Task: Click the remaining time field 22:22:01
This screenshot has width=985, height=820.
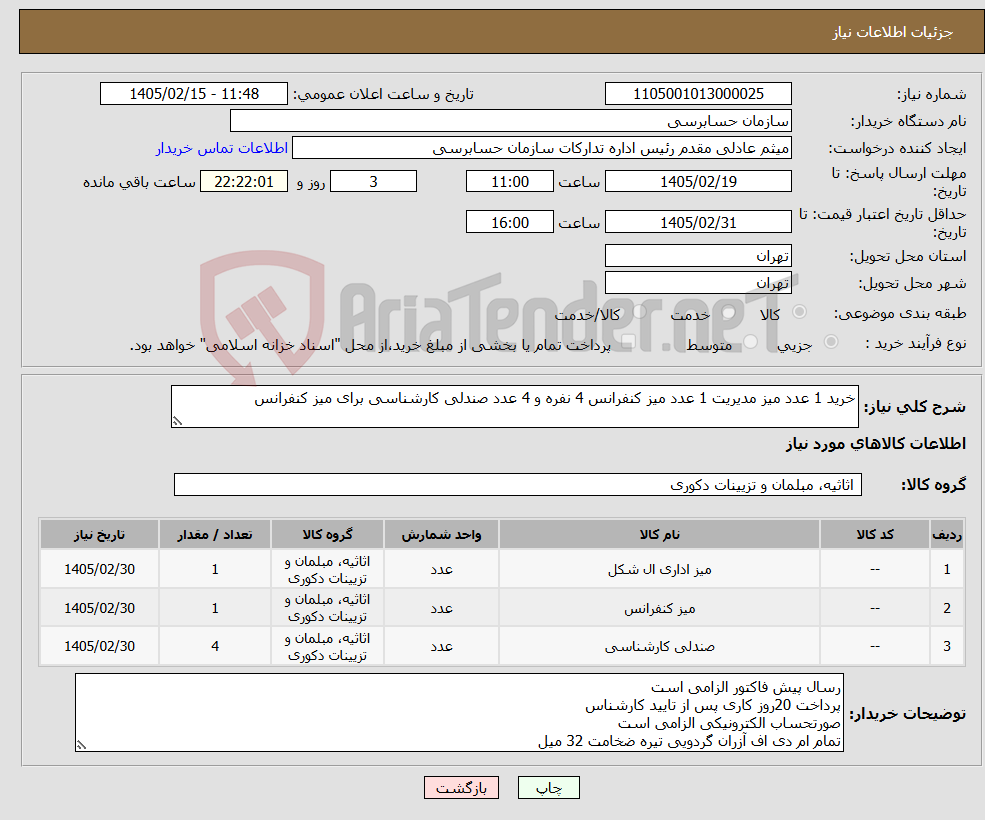Action: click(244, 182)
